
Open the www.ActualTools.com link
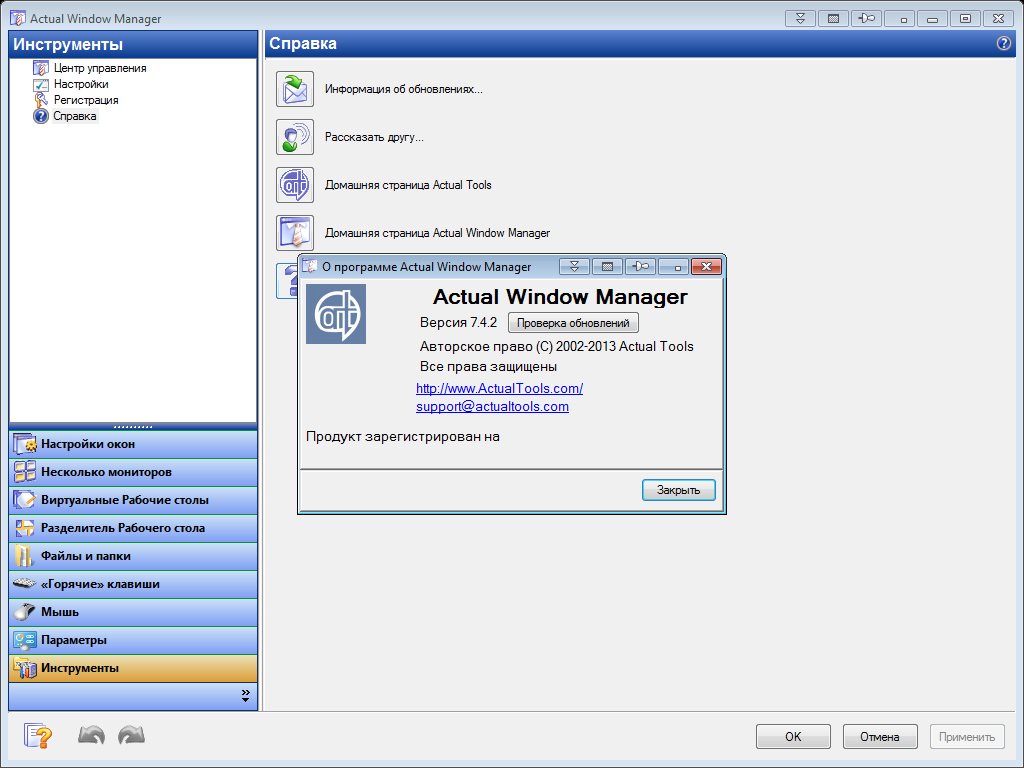coord(499,388)
